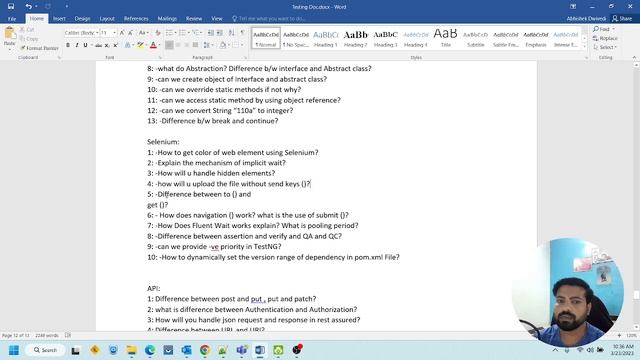Increase font size with Grow Font icon
The width and height of the screenshot is (640, 360).
click(122, 33)
